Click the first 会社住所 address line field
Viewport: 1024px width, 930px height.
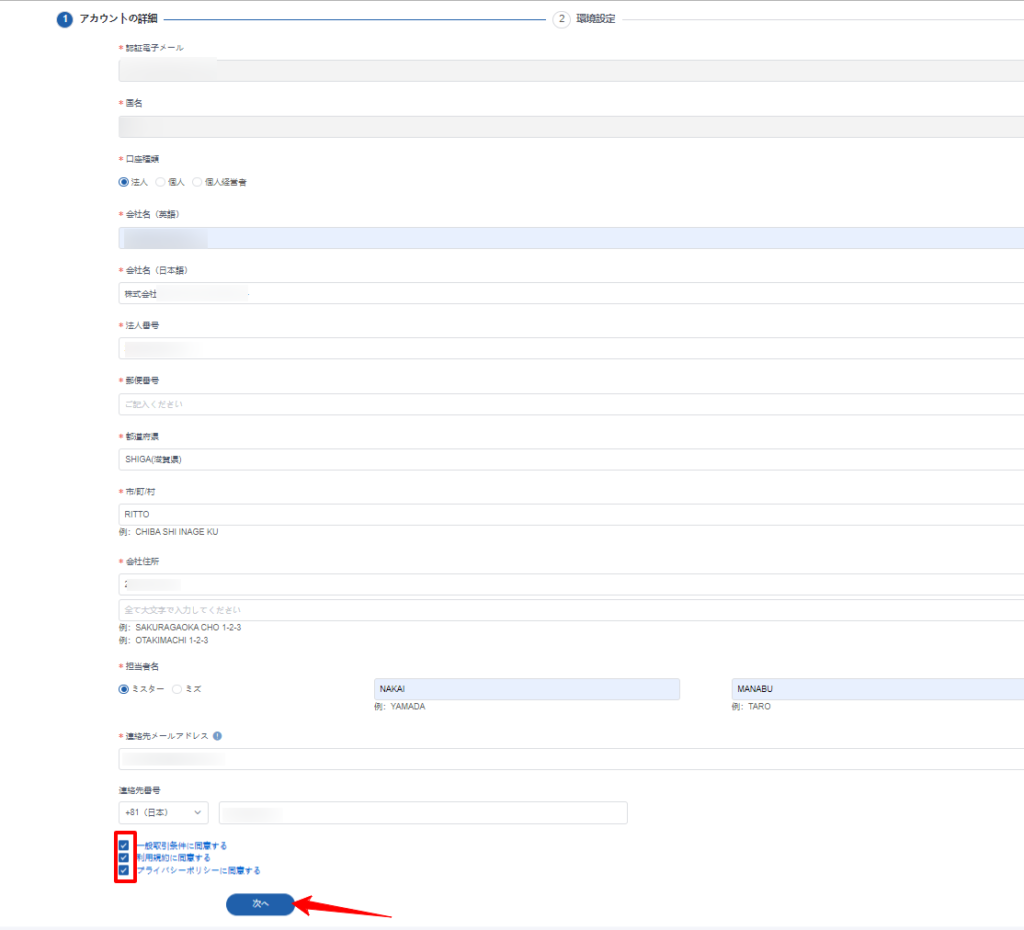(571, 585)
